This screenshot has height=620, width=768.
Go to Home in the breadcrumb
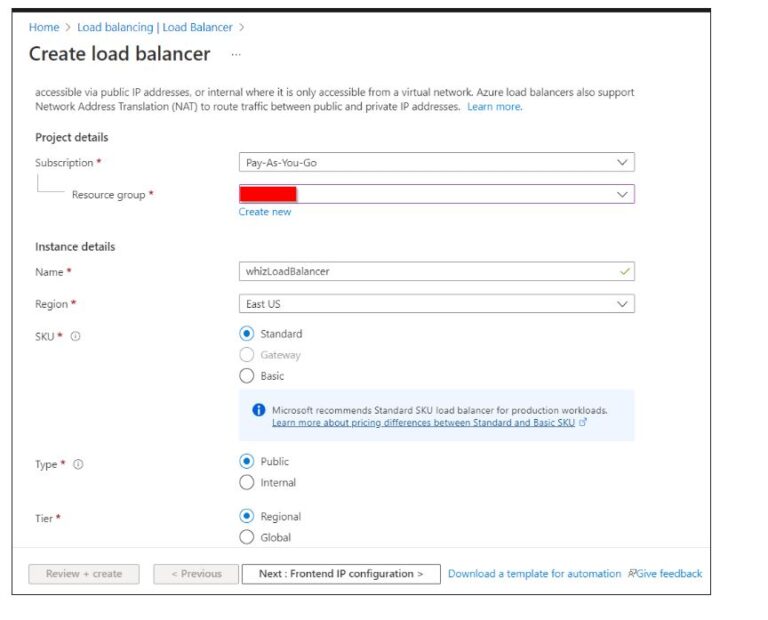[x=44, y=27]
